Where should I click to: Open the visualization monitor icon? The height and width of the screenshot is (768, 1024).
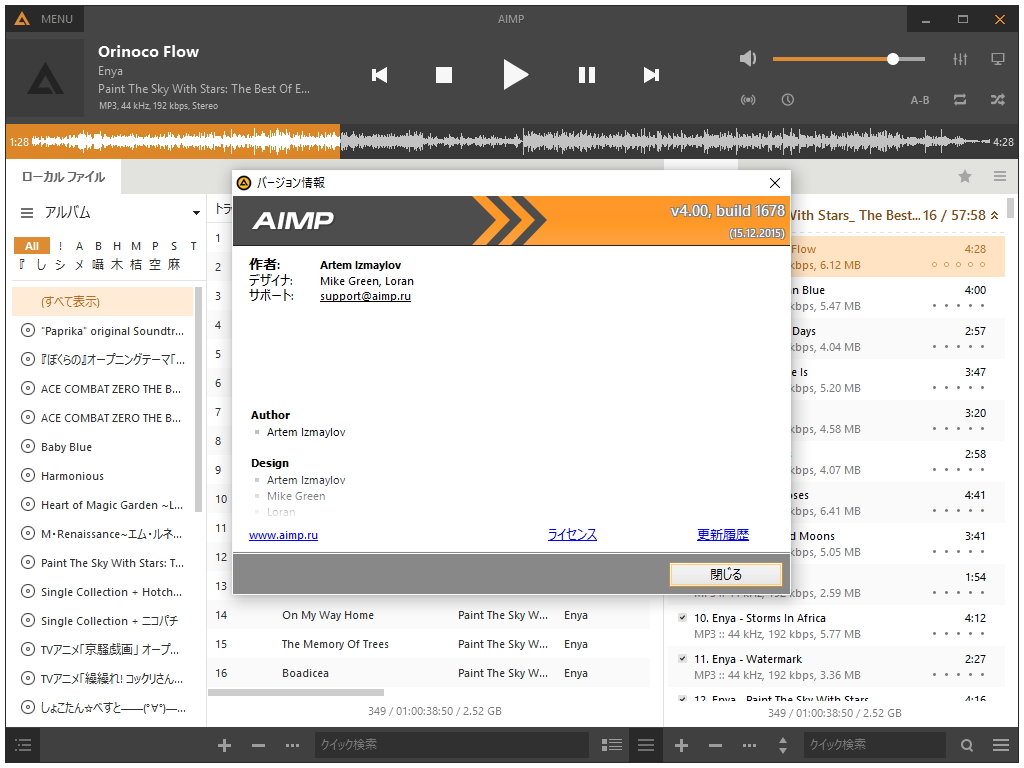pyautogui.click(x=998, y=59)
